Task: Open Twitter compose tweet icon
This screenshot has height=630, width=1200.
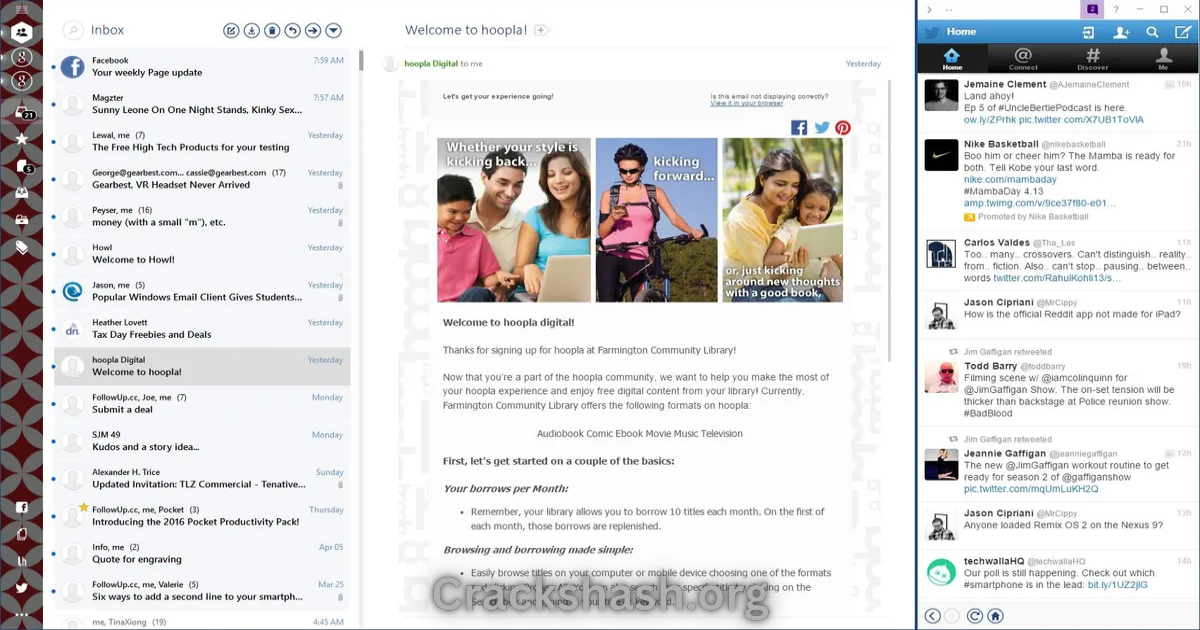Action: tap(1183, 32)
